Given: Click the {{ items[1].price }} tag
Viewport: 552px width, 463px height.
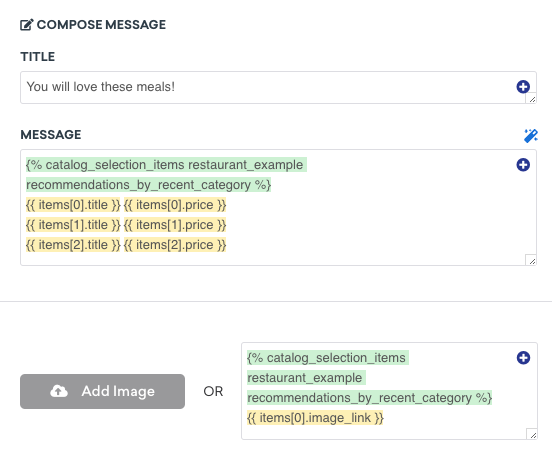Looking at the screenshot, I should pos(175,225).
